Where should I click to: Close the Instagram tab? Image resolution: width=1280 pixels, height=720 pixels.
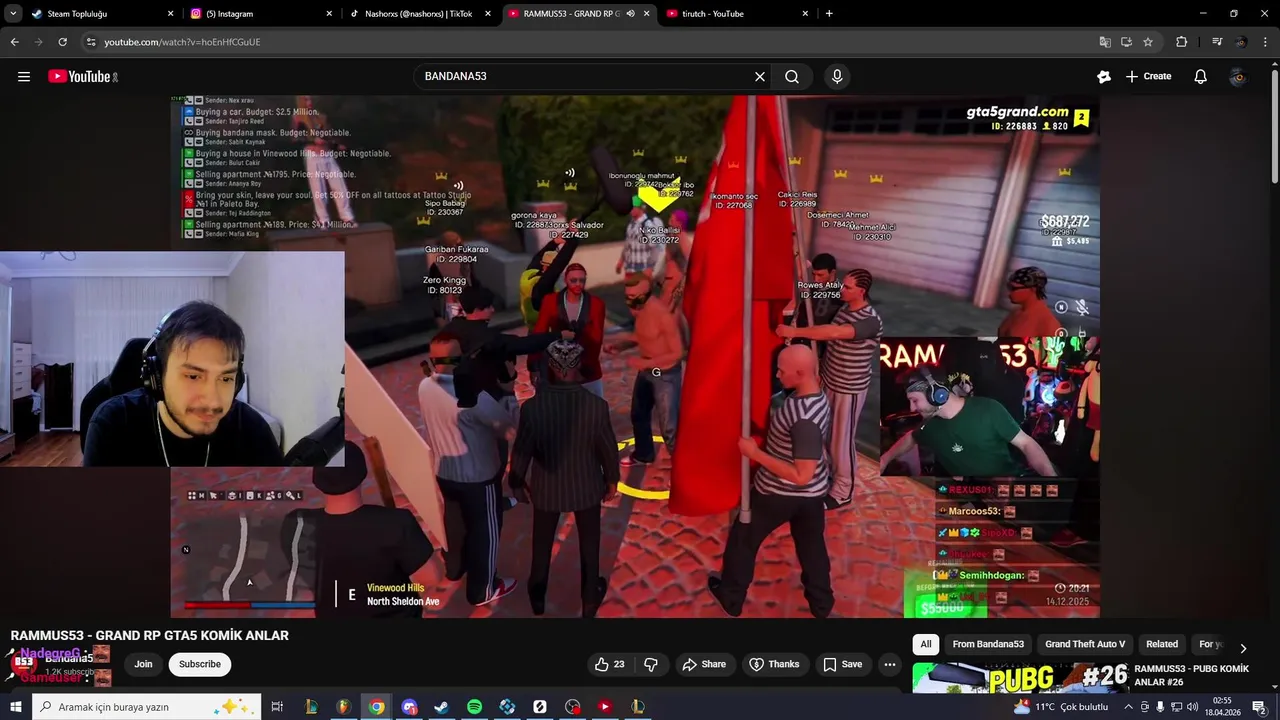(329, 14)
